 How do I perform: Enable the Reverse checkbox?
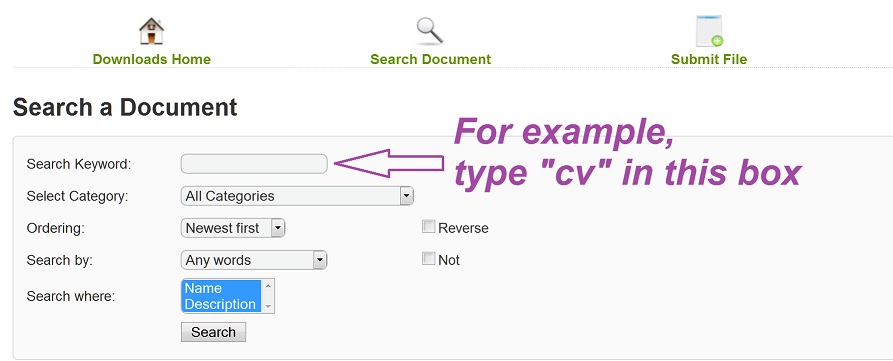click(428, 227)
